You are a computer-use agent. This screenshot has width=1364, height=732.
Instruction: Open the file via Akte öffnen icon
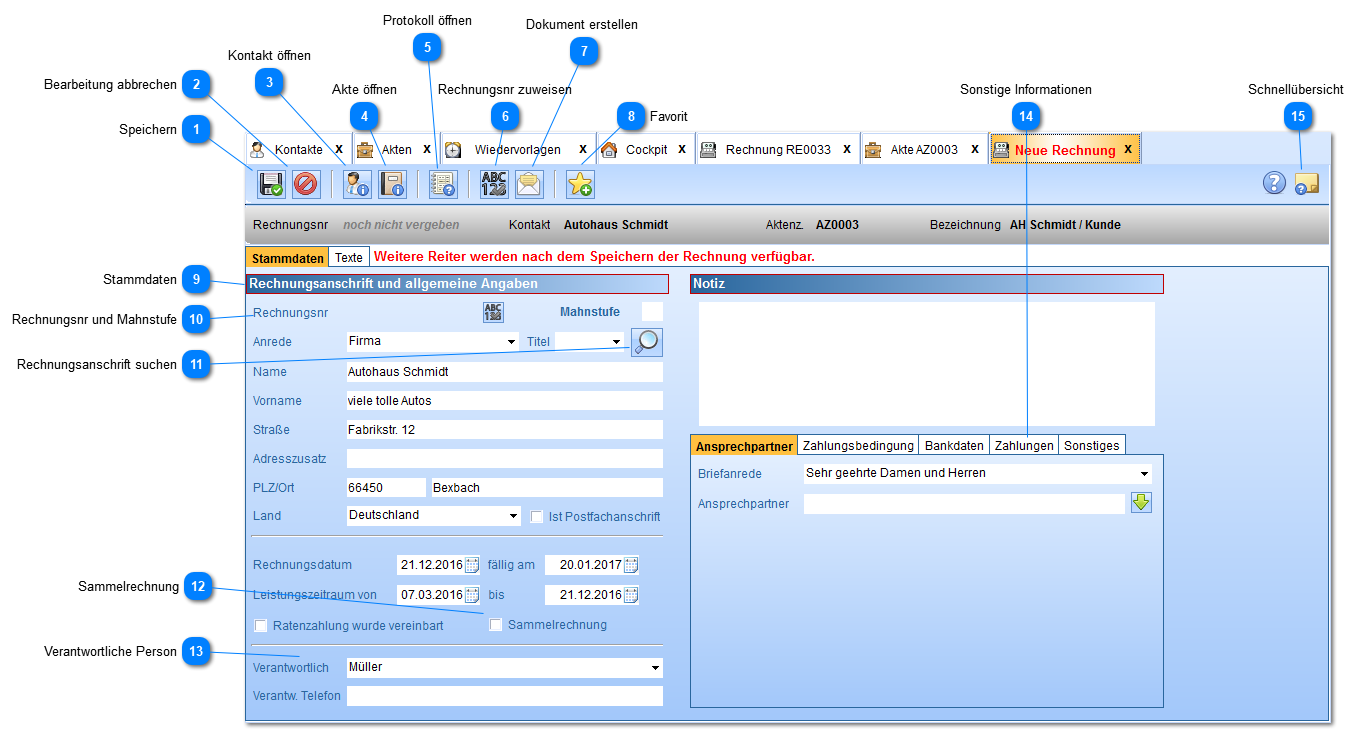pos(392,184)
